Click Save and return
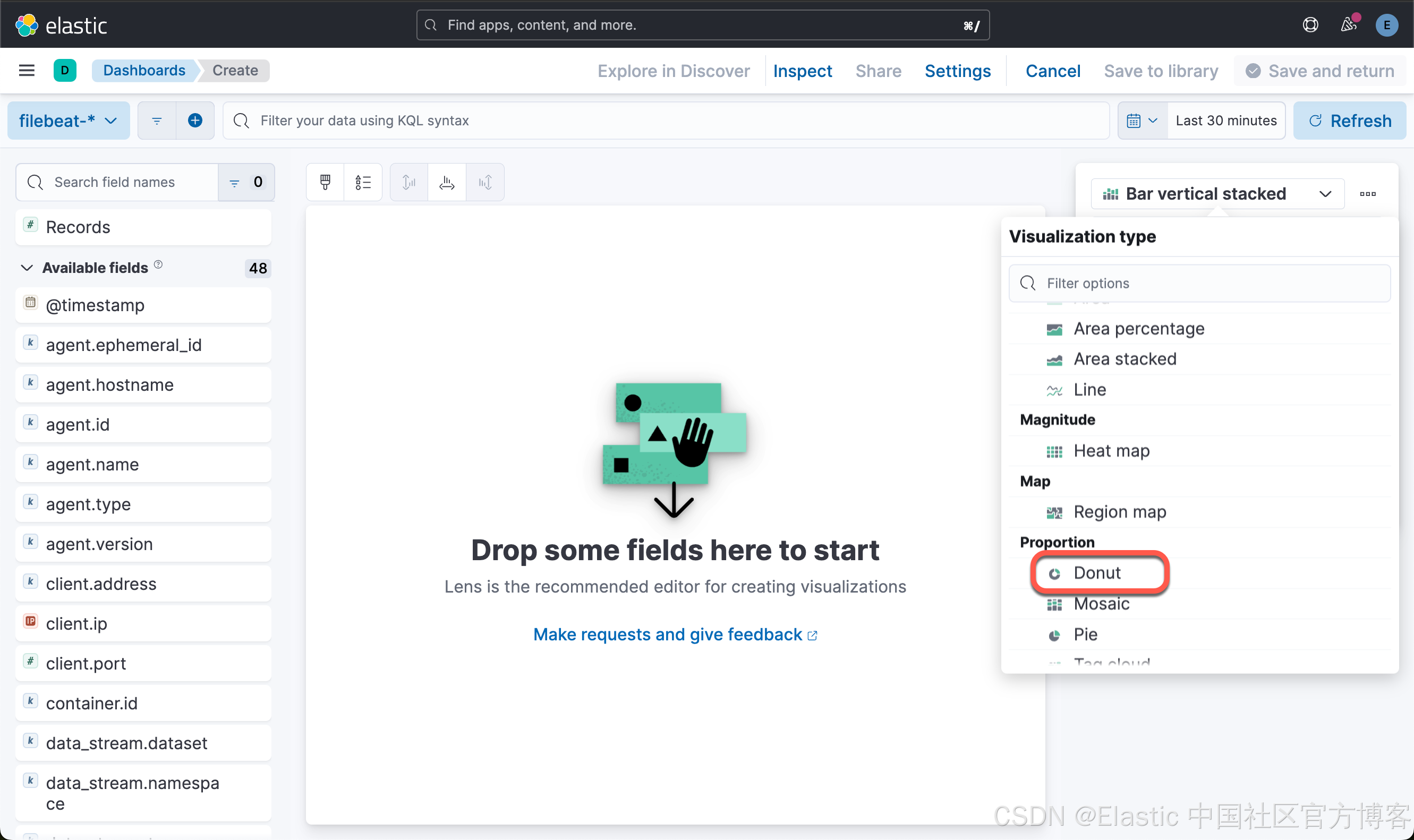1414x840 pixels. (1319, 71)
